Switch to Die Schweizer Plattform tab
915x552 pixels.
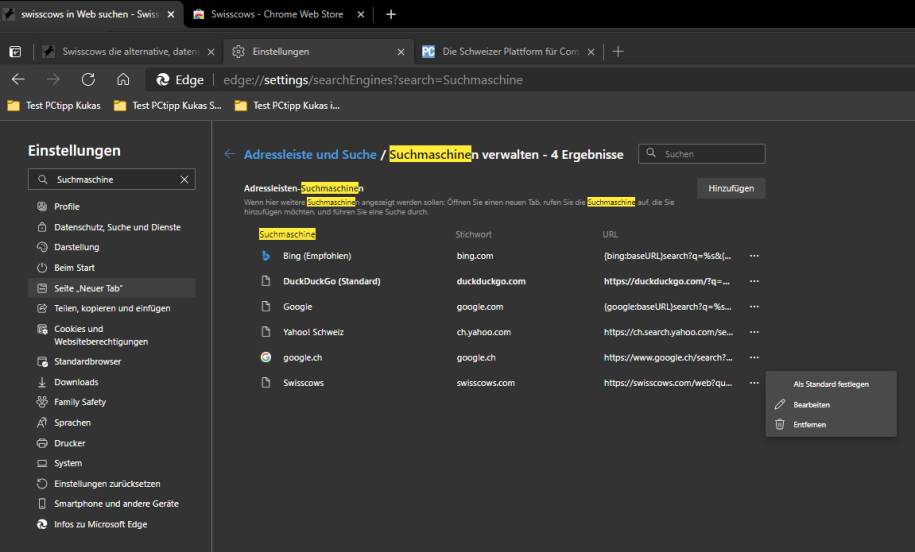pos(510,52)
